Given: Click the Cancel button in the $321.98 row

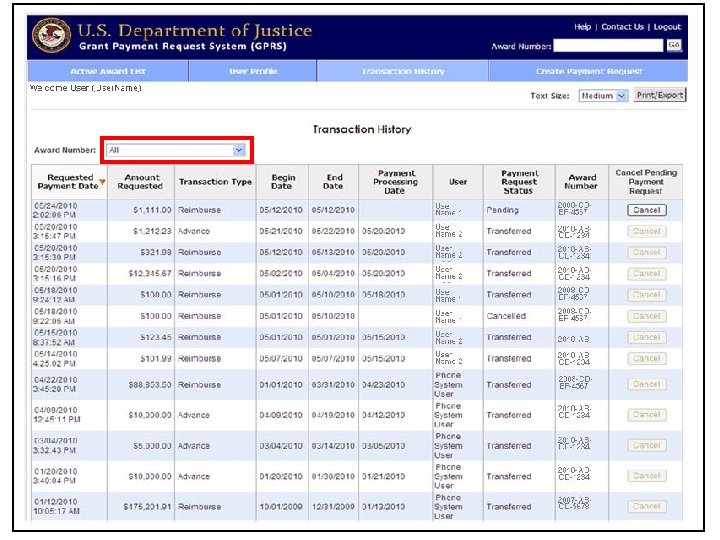Looking at the screenshot, I should (x=647, y=252).
